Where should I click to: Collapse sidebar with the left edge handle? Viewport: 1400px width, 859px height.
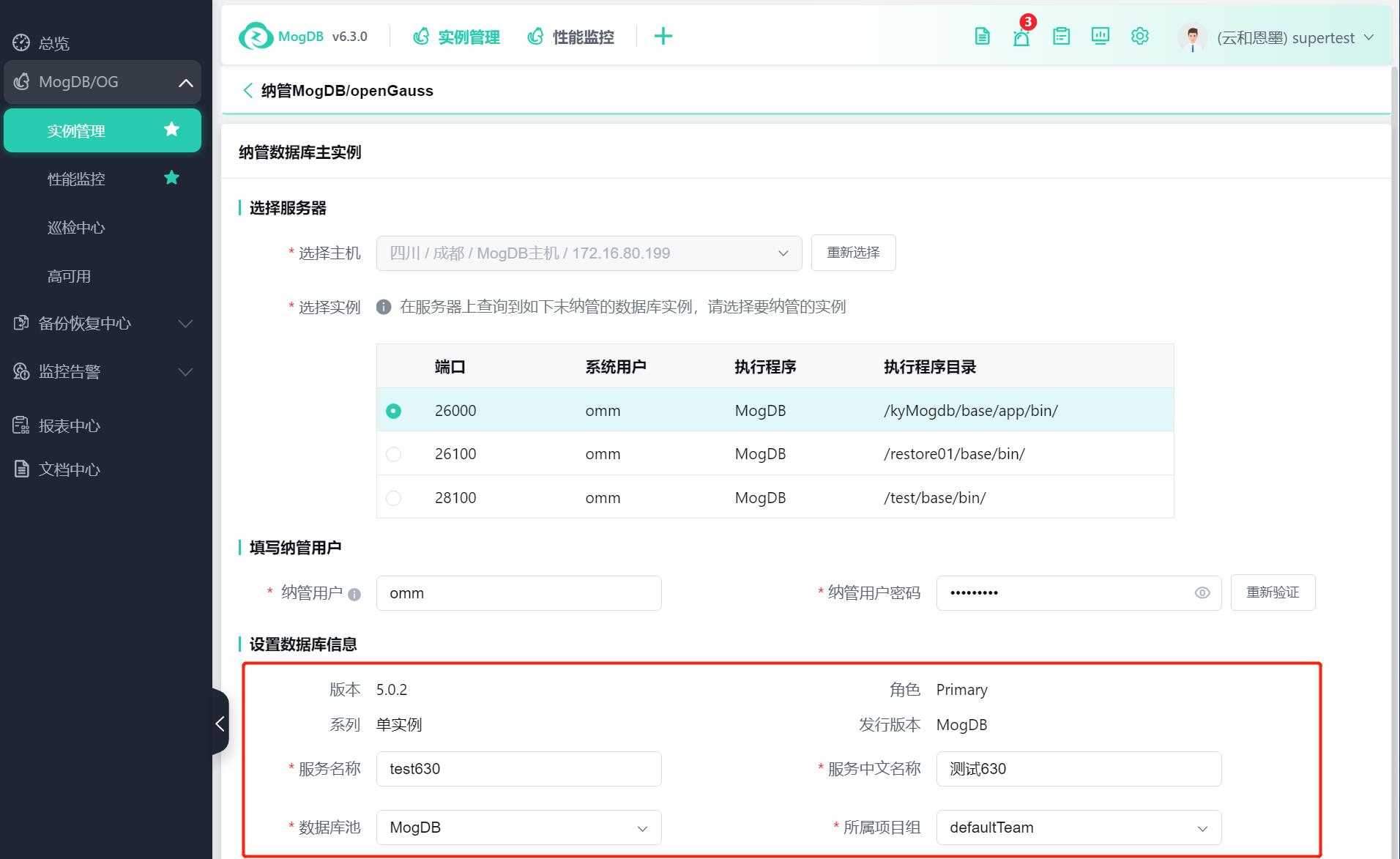(220, 724)
